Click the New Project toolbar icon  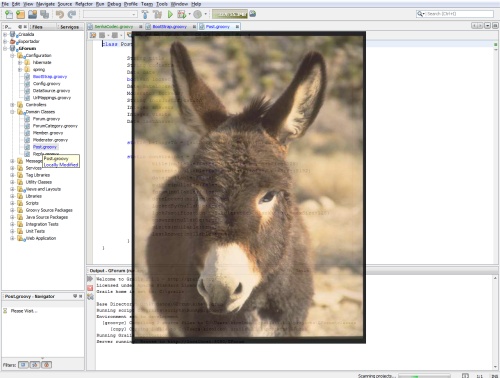[x=20, y=14]
